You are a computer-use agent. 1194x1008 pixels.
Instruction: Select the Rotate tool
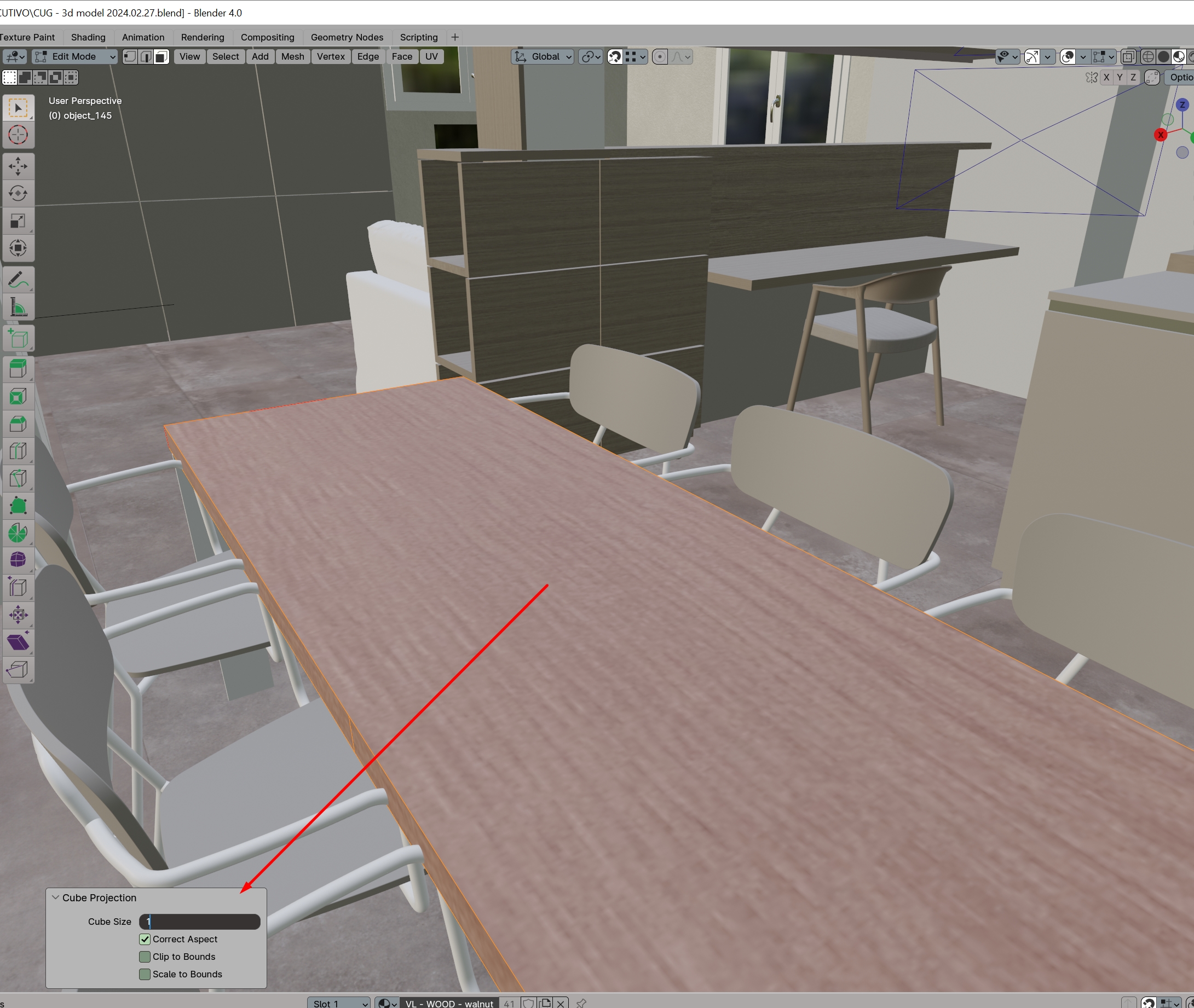pos(18,194)
